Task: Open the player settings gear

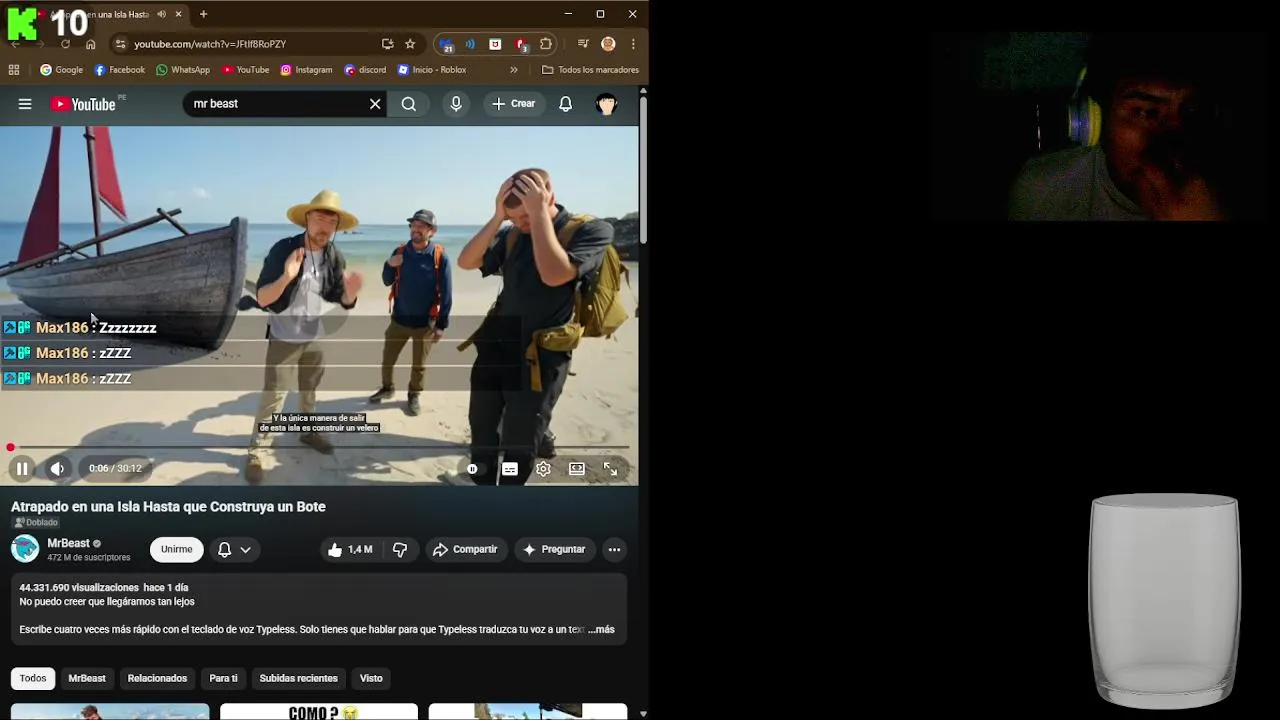Action: pos(543,468)
